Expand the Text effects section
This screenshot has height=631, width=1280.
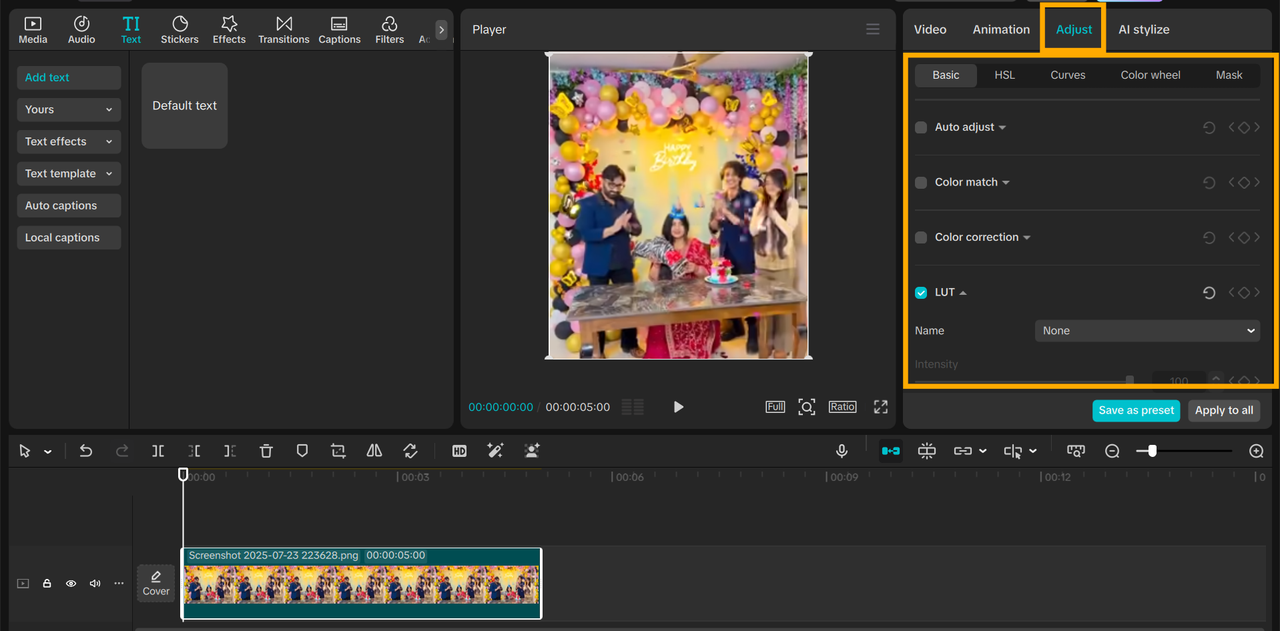[x=68, y=142]
